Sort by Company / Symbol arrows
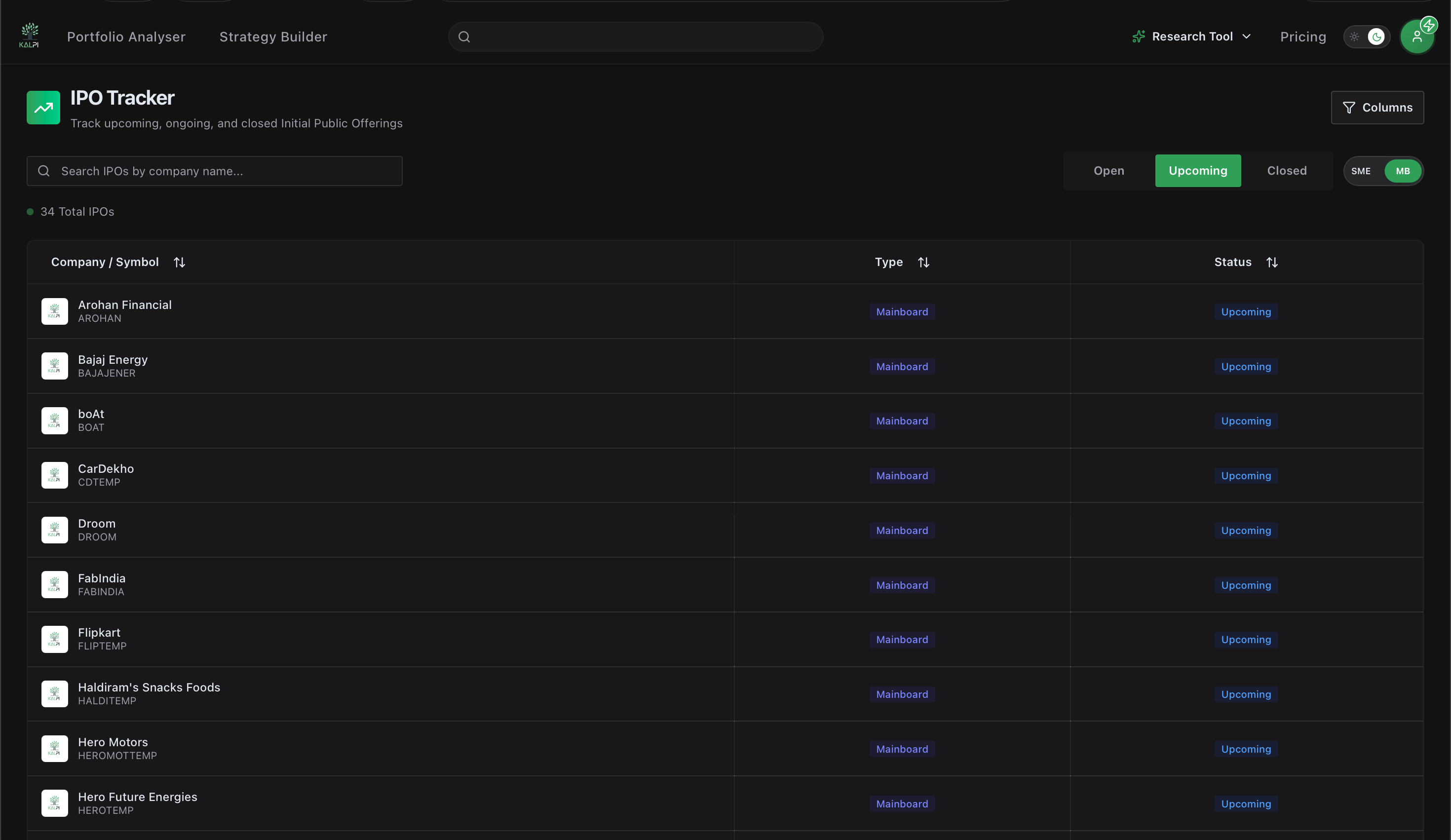Image resolution: width=1451 pixels, height=840 pixels. pos(180,263)
